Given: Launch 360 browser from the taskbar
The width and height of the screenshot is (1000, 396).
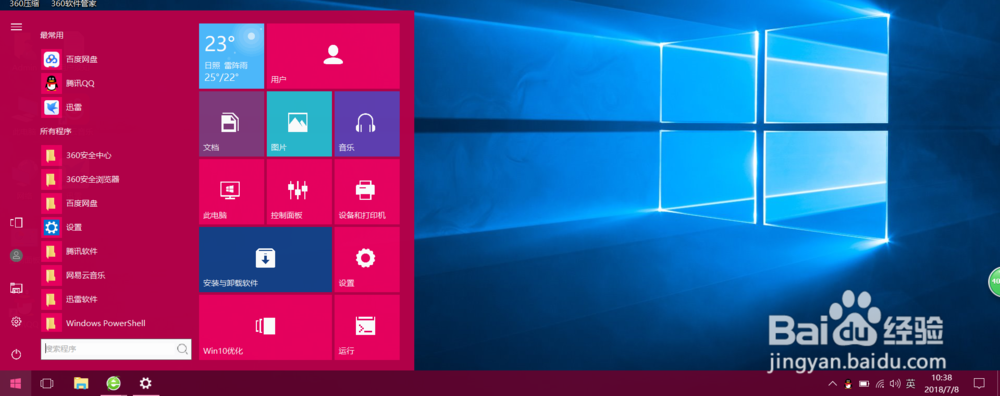Looking at the screenshot, I should click(x=113, y=383).
